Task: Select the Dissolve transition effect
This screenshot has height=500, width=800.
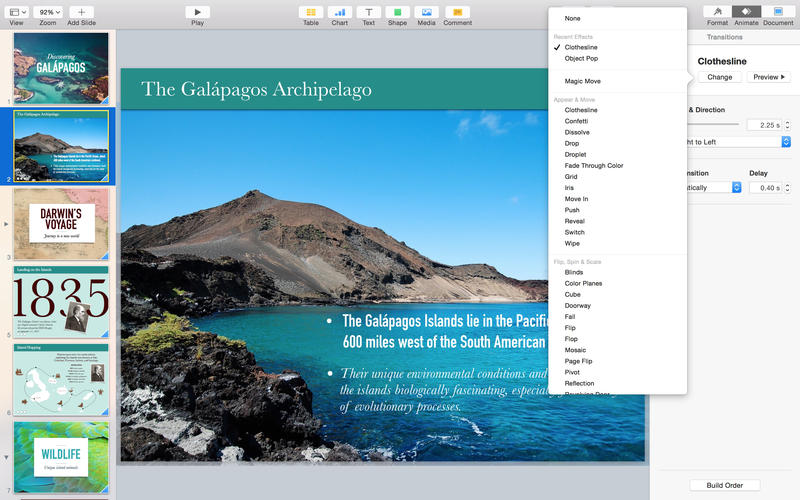Action: pyautogui.click(x=577, y=132)
